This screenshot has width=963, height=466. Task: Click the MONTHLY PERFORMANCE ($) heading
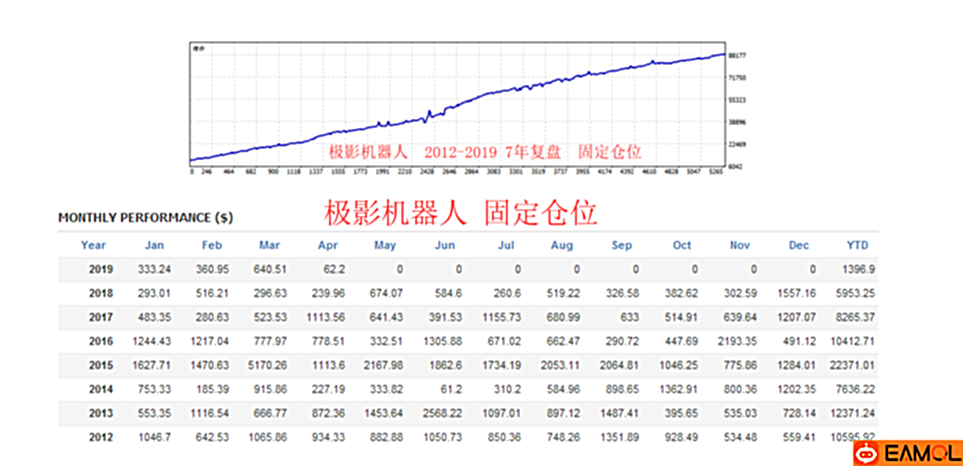(146, 218)
